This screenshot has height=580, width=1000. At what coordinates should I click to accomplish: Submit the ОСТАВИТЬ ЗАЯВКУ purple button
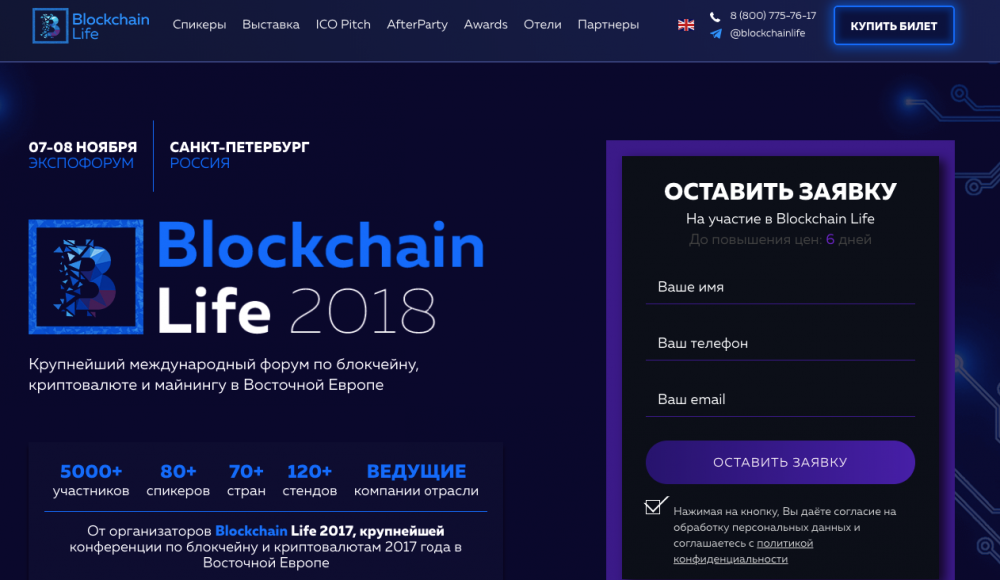(x=780, y=462)
